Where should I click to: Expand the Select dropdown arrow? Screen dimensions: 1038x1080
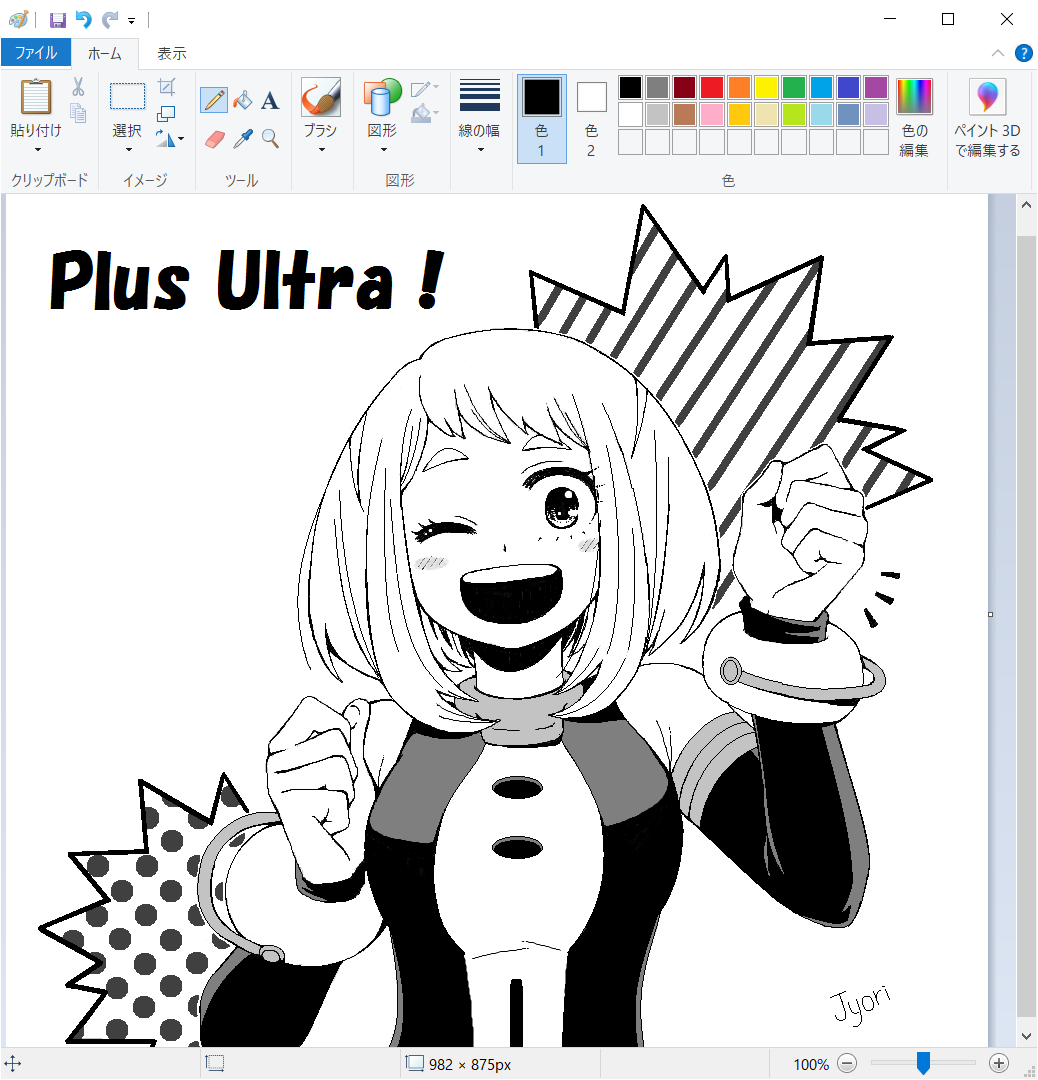tap(128, 149)
